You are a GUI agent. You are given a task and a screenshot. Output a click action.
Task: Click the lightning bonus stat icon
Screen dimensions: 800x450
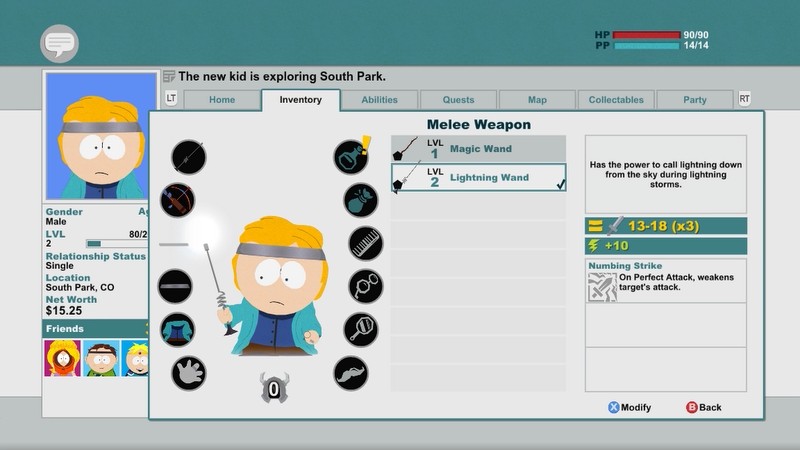[593, 245]
